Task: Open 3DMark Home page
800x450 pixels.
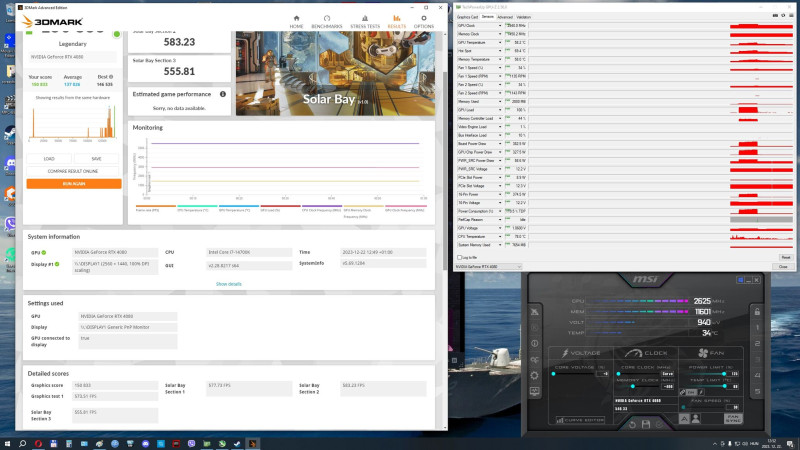Action: coord(296,21)
